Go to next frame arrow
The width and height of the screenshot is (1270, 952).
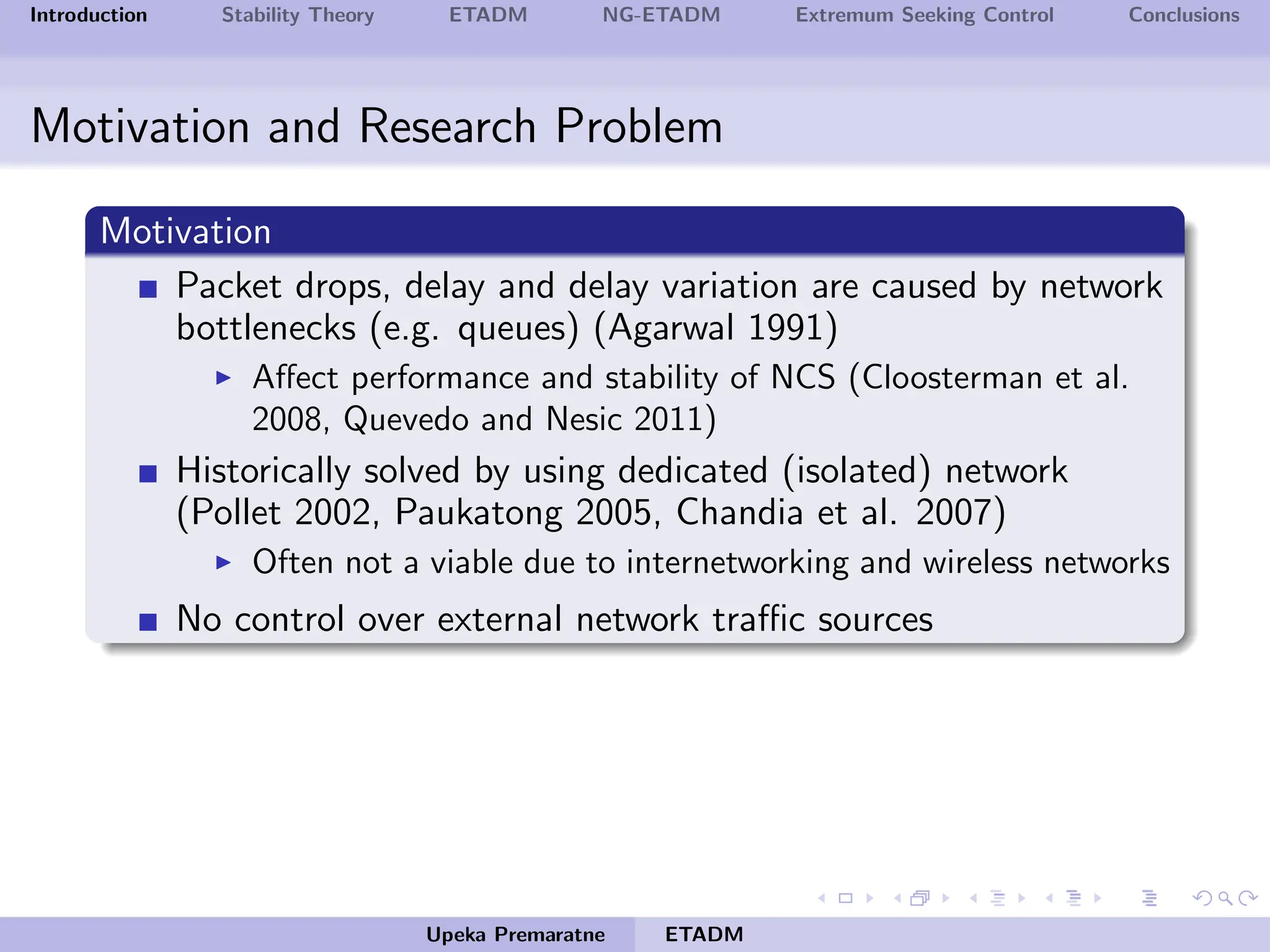tap(946, 898)
